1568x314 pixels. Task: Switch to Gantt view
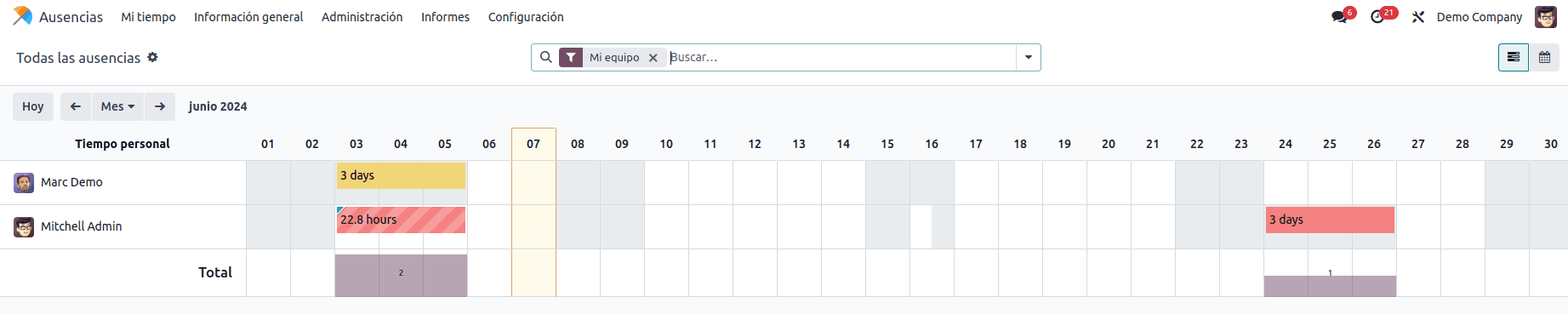click(1514, 57)
